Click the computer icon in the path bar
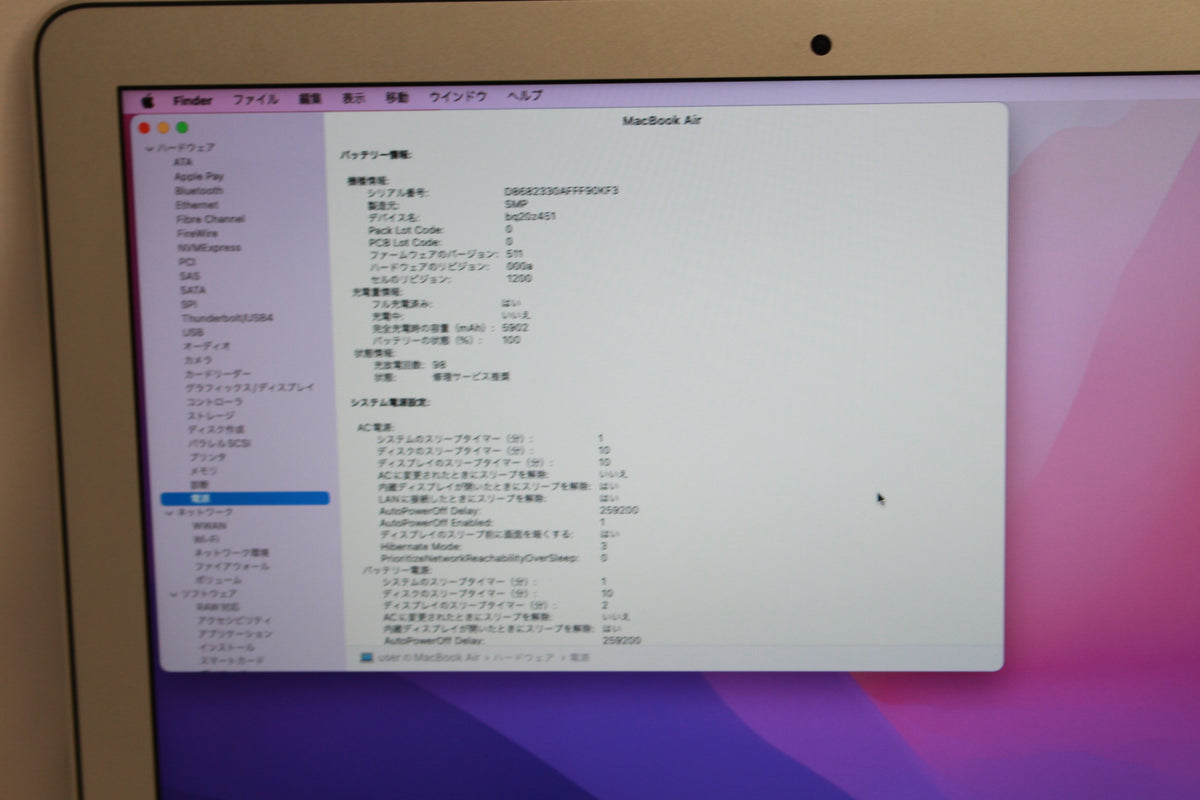This screenshot has width=1200, height=800. click(x=366, y=658)
